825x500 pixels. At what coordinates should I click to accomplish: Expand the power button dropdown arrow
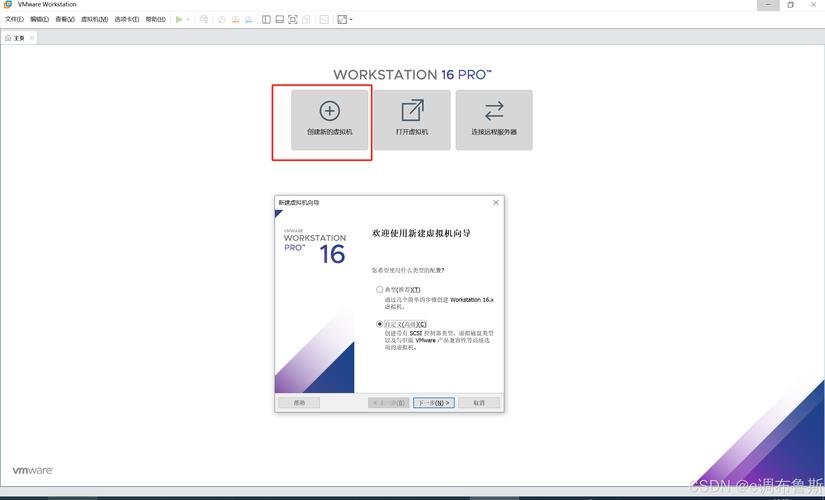pyautogui.click(x=189, y=19)
